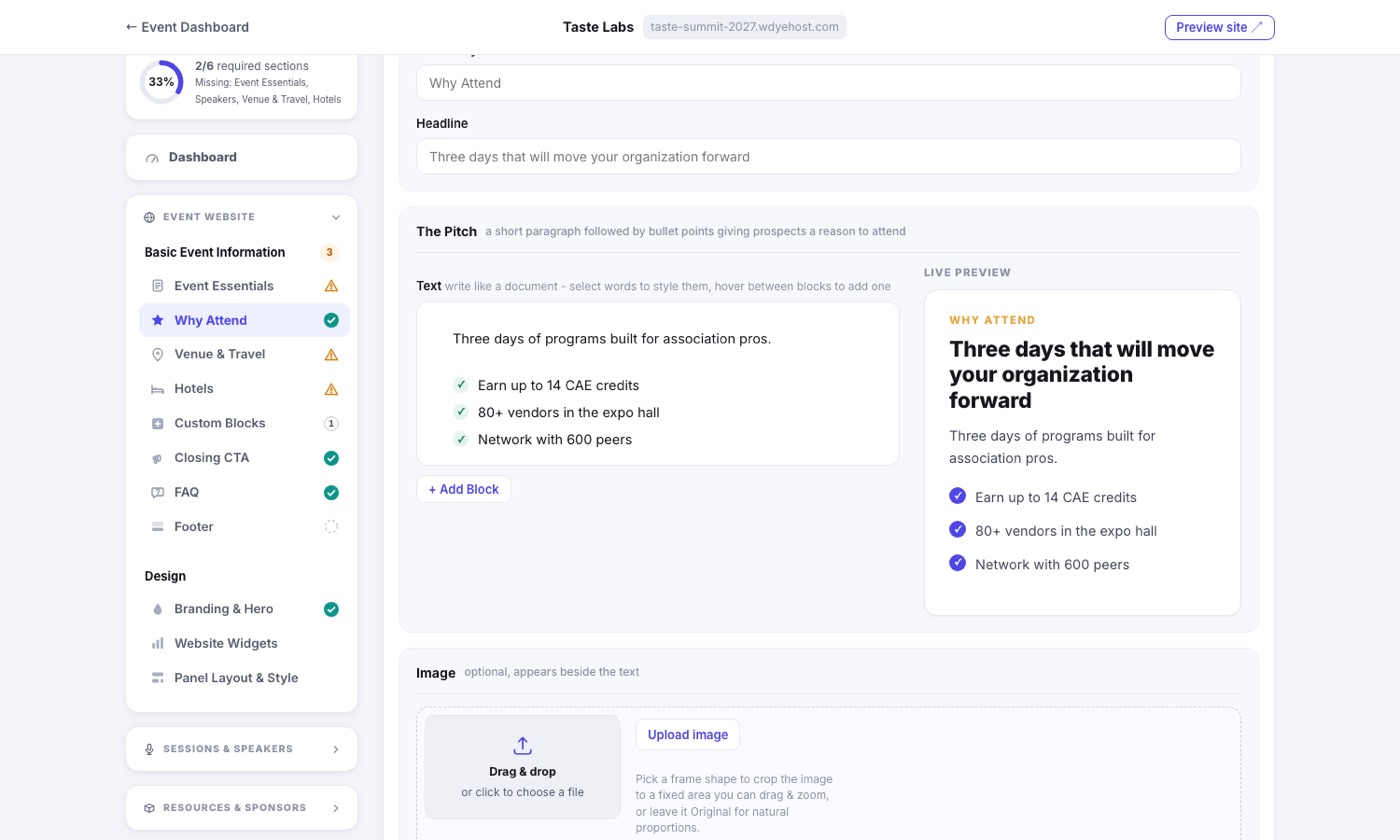The image size is (1400, 840).
Task: Open the Hotels section
Action: coord(245,389)
